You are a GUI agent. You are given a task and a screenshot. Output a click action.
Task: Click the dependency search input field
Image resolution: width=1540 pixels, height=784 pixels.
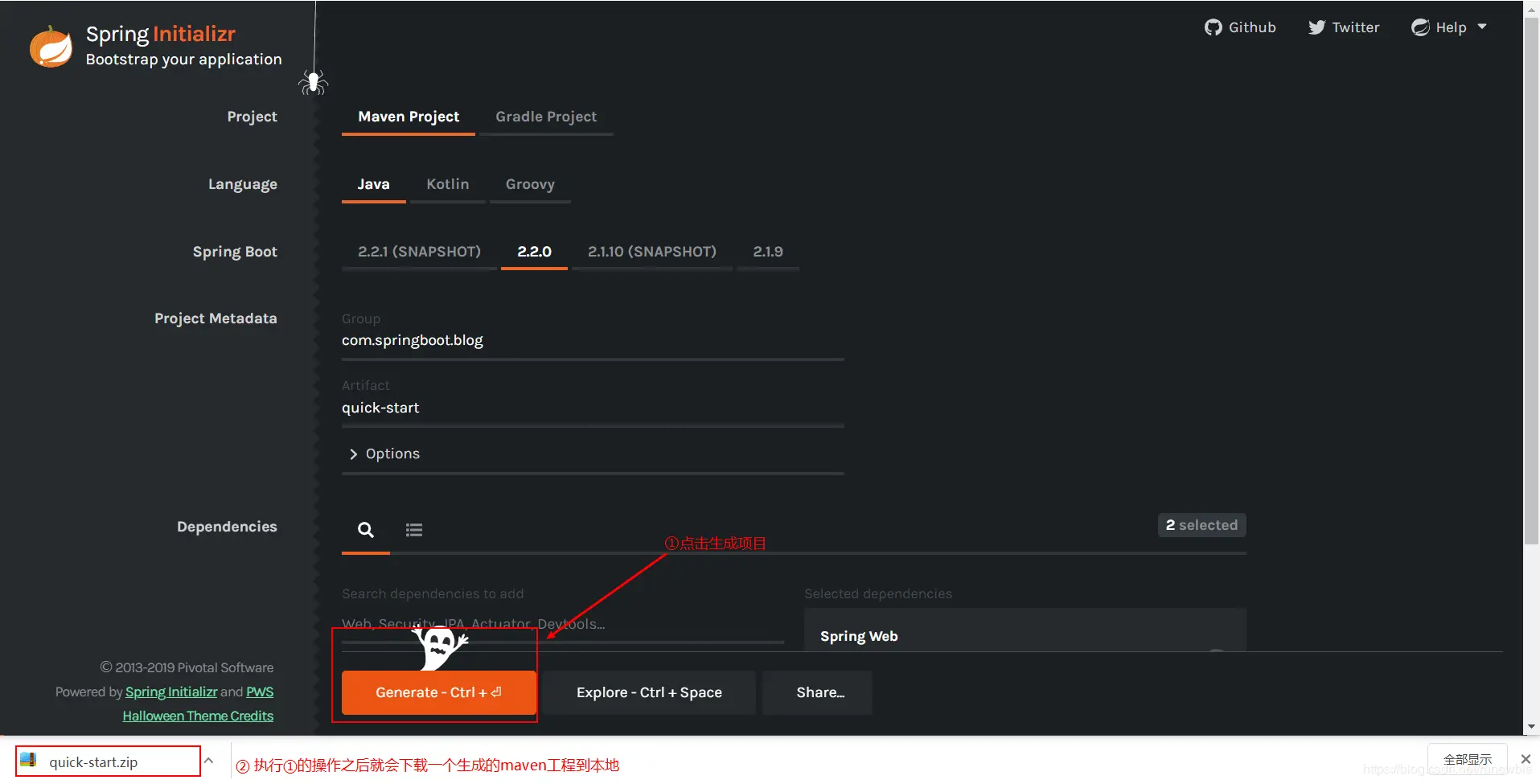coord(563,624)
